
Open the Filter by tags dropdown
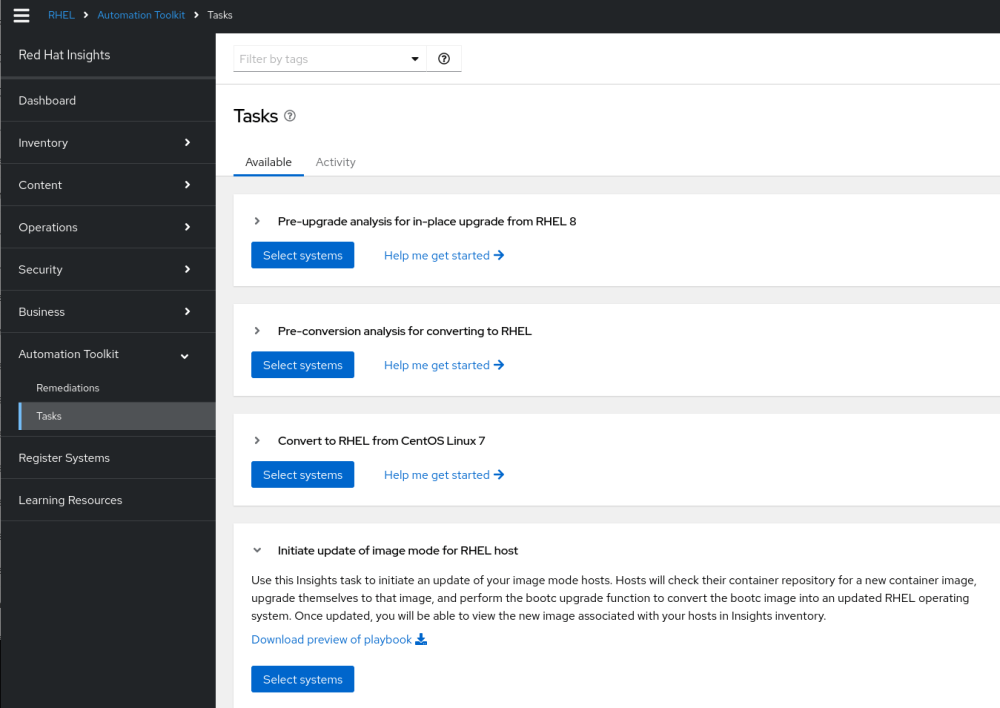(x=414, y=58)
